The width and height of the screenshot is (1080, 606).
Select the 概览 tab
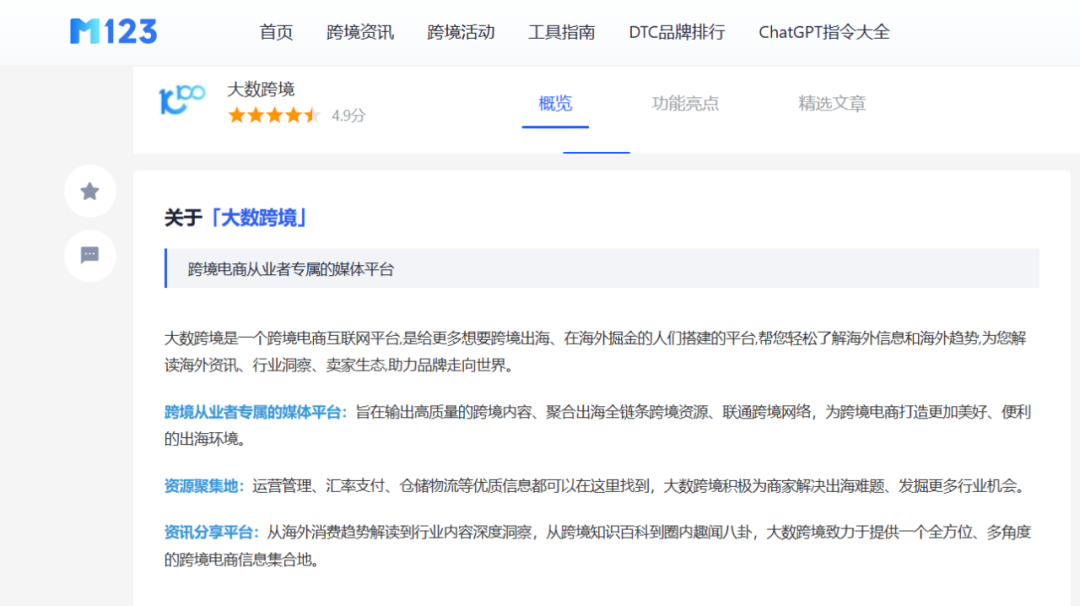tap(555, 103)
